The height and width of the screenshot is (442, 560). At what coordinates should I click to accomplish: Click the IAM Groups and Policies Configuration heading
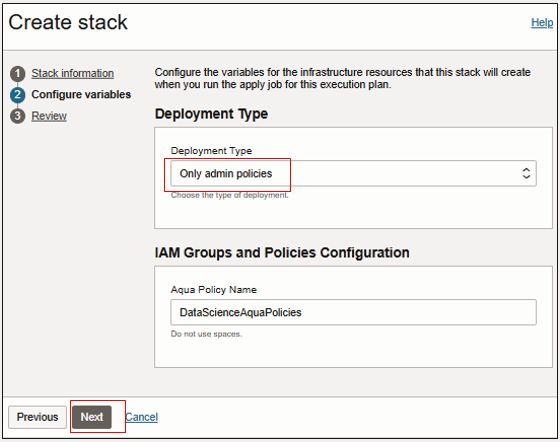point(282,253)
